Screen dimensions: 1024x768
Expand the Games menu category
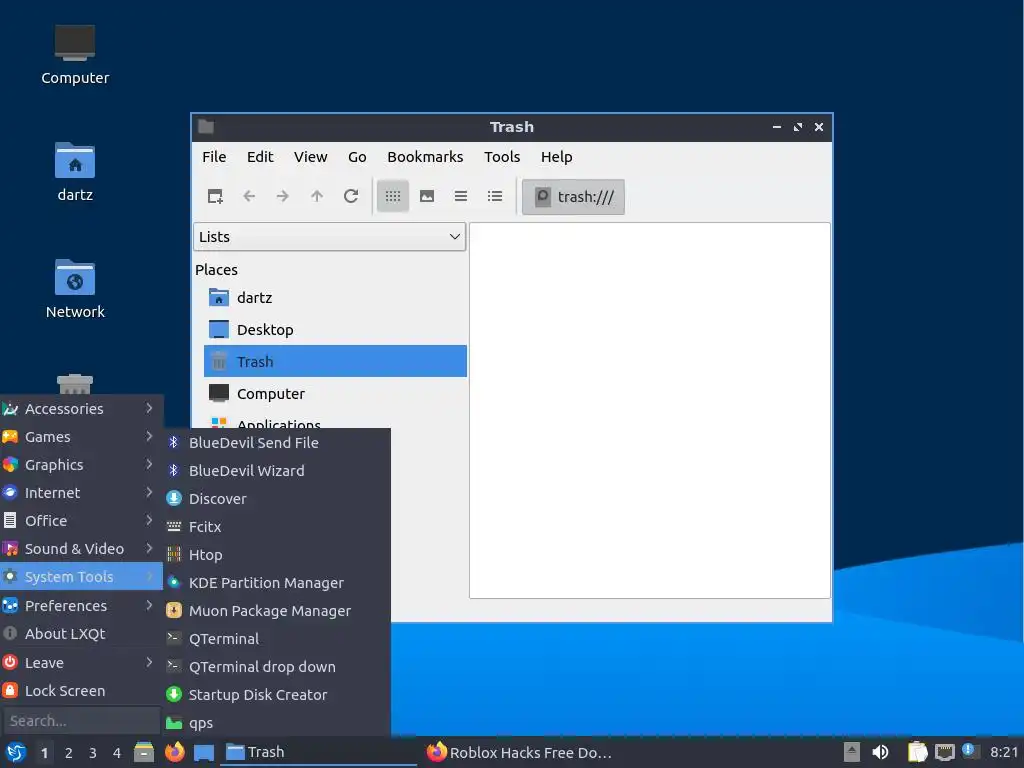[x=81, y=437]
